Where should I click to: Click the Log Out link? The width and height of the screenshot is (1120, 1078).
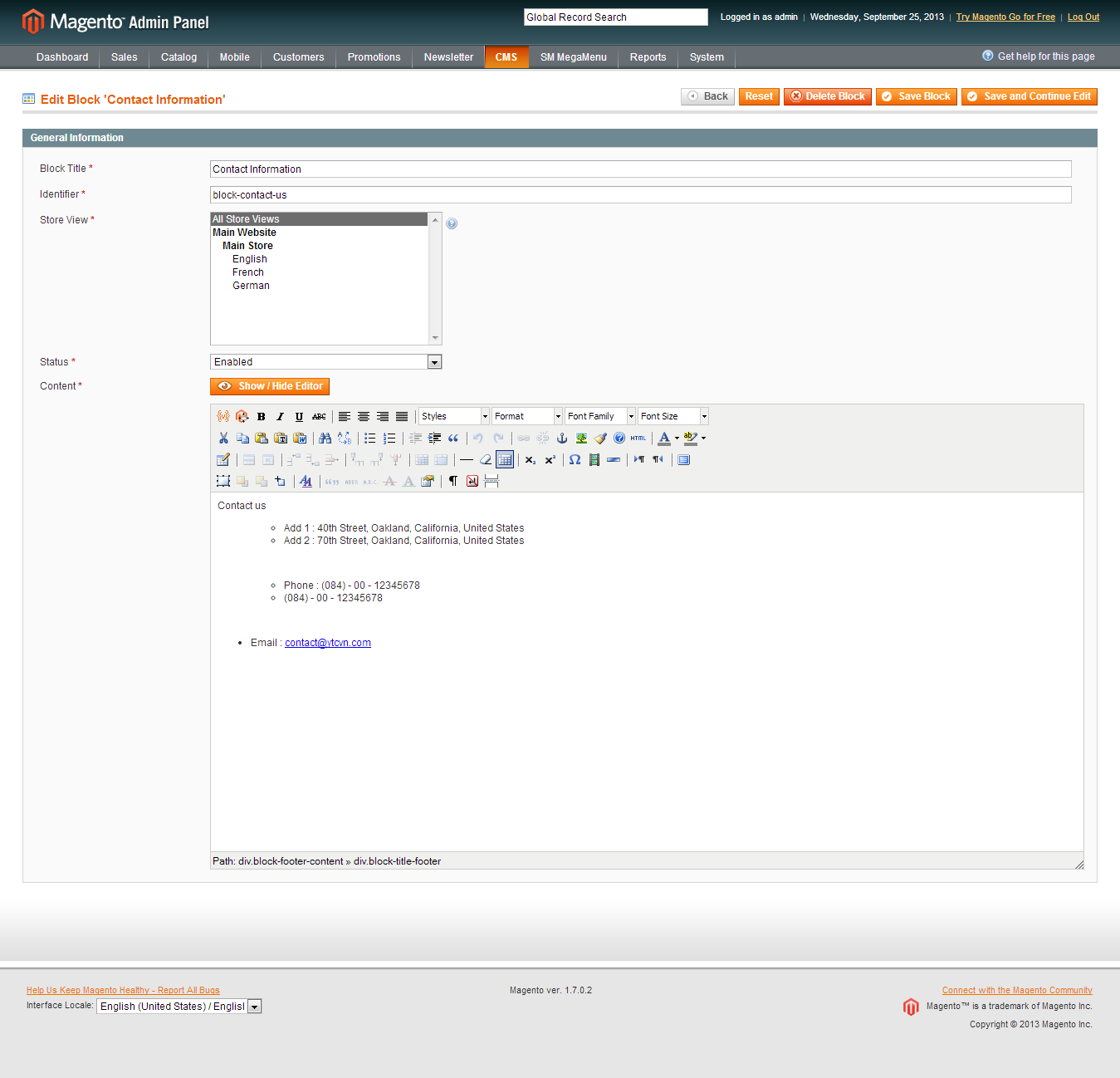(x=1083, y=17)
